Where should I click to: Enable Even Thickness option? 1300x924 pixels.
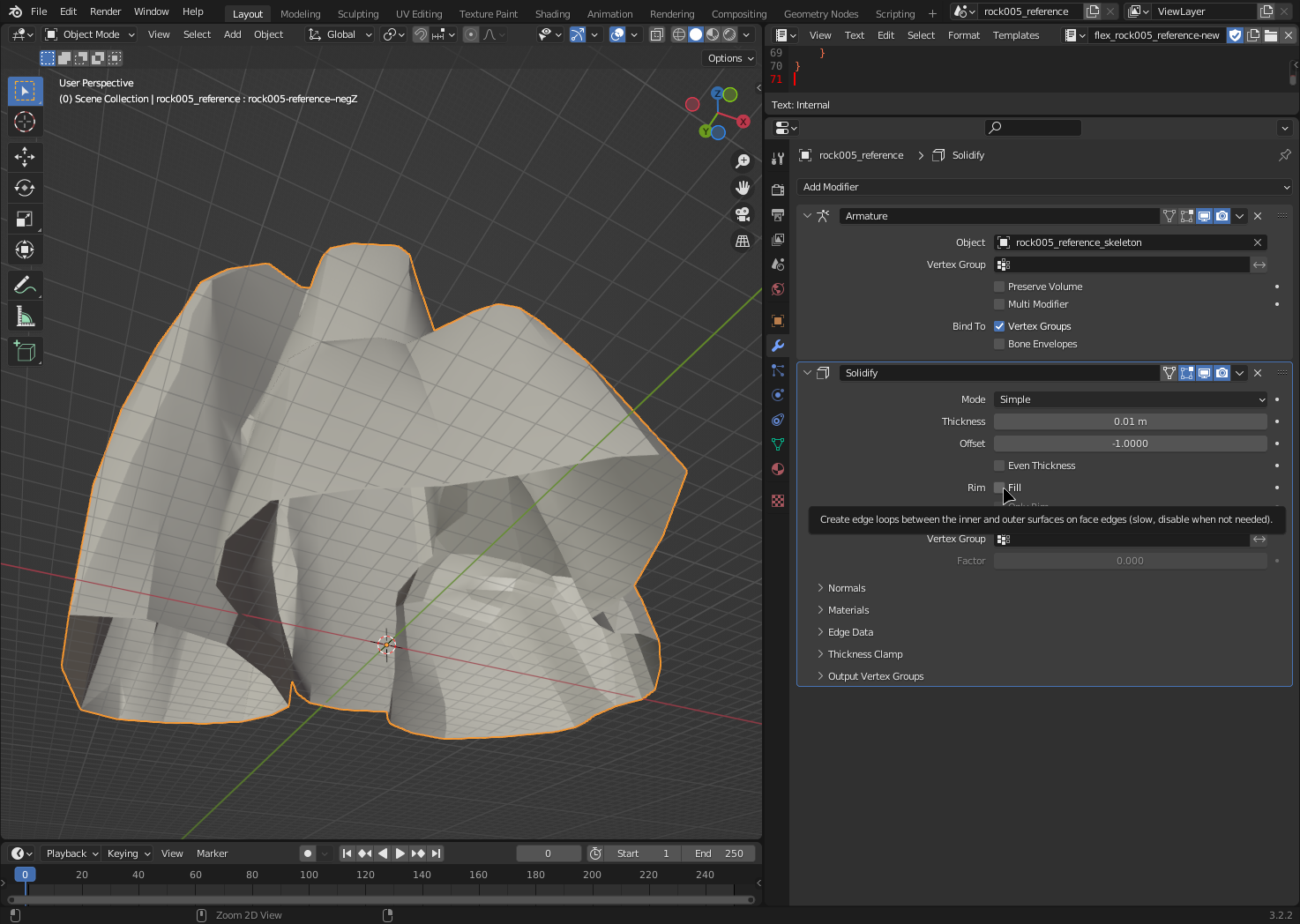tap(999, 466)
